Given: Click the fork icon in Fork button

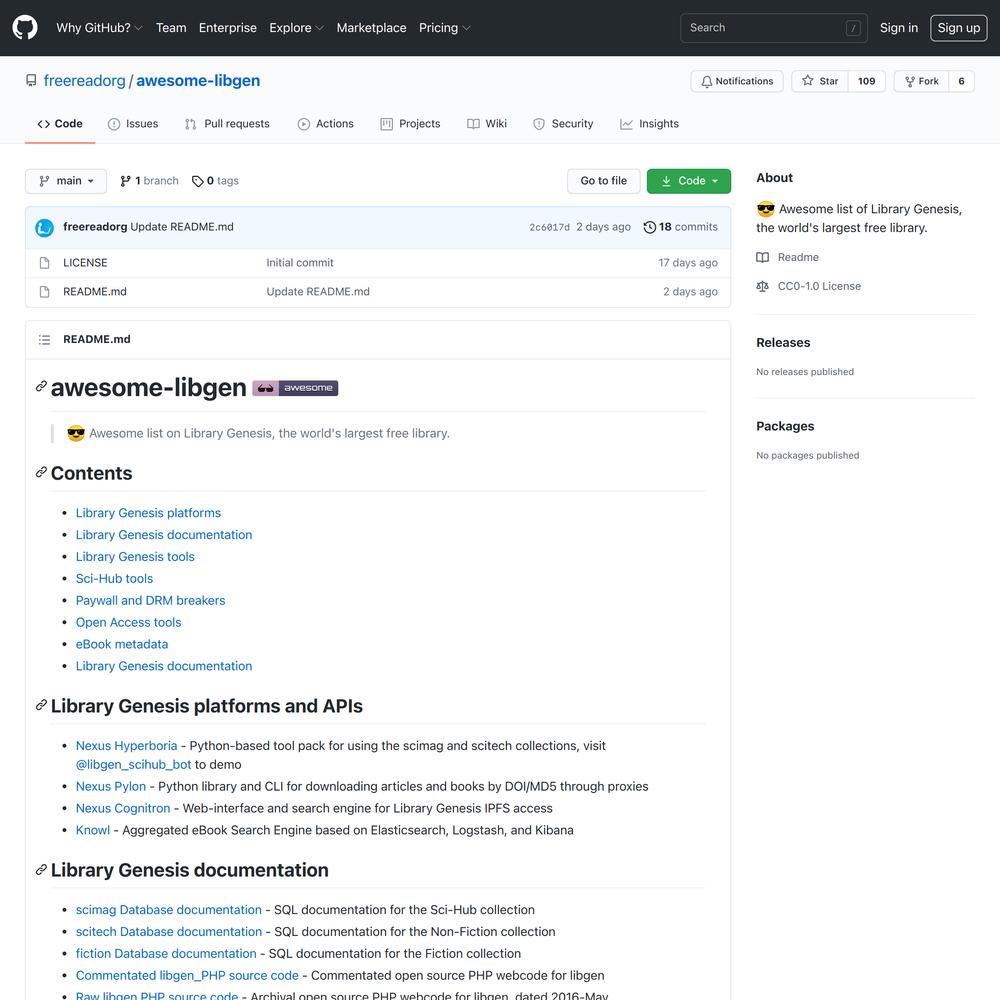Looking at the screenshot, I should [x=910, y=81].
